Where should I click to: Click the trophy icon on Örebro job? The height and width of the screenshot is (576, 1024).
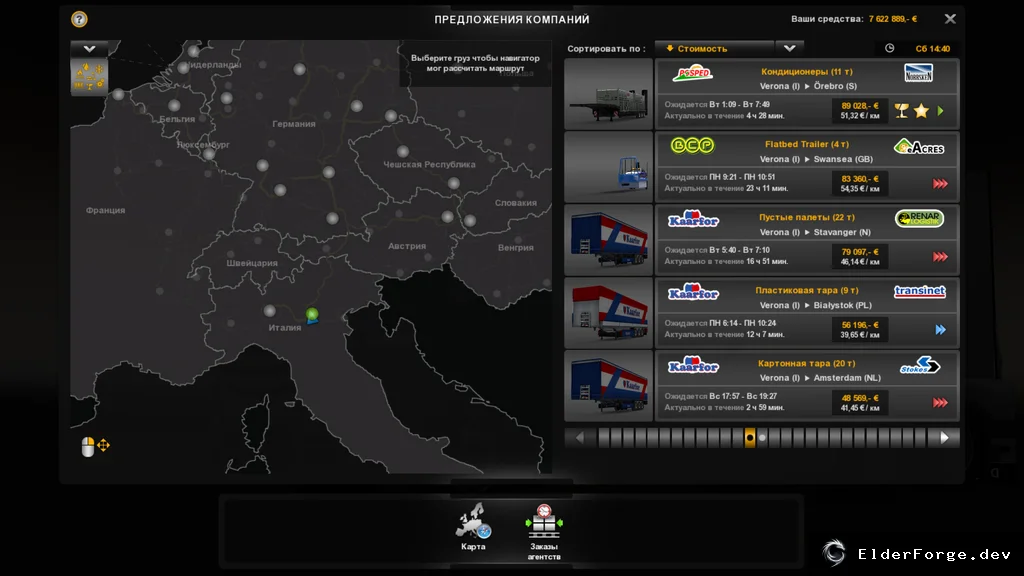(902, 111)
